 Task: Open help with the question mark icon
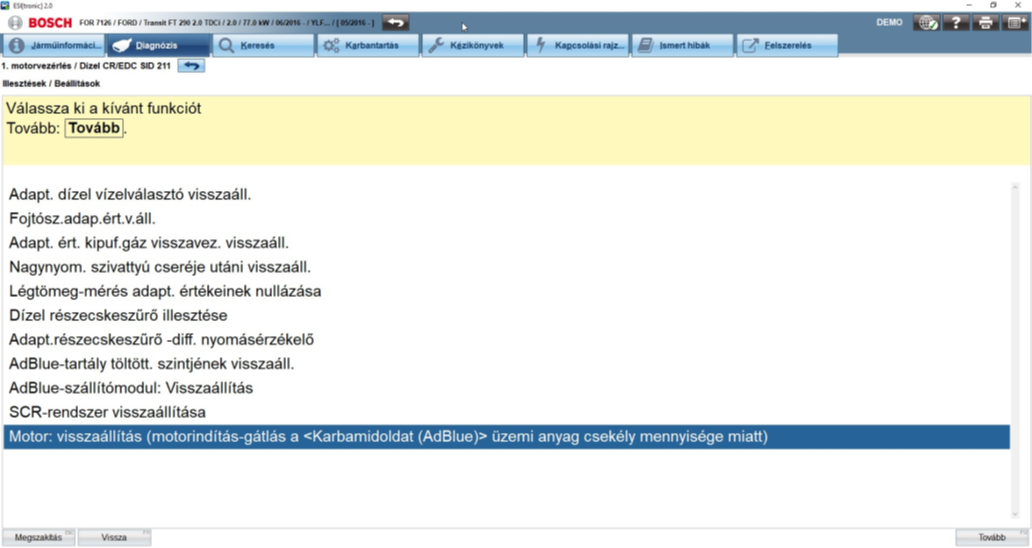click(956, 22)
